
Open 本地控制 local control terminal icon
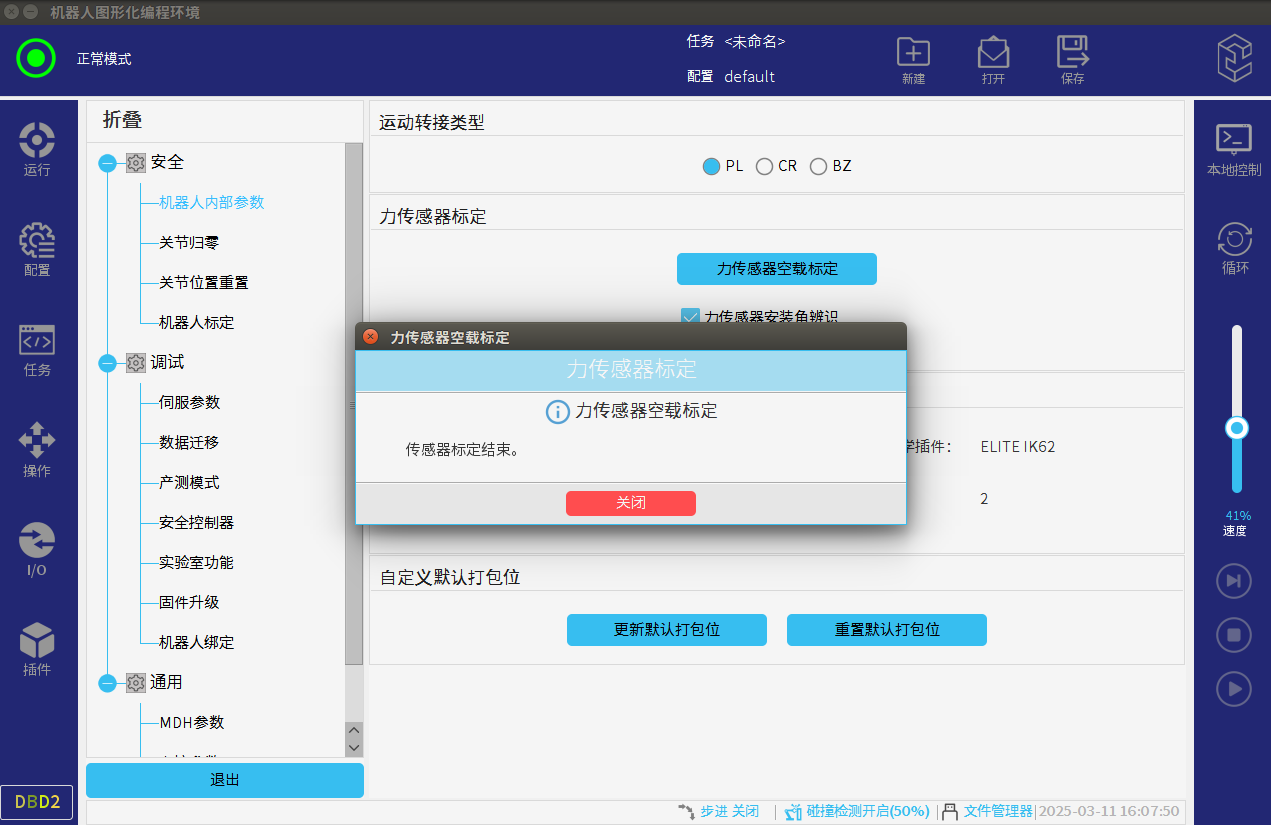click(1233, 148)
